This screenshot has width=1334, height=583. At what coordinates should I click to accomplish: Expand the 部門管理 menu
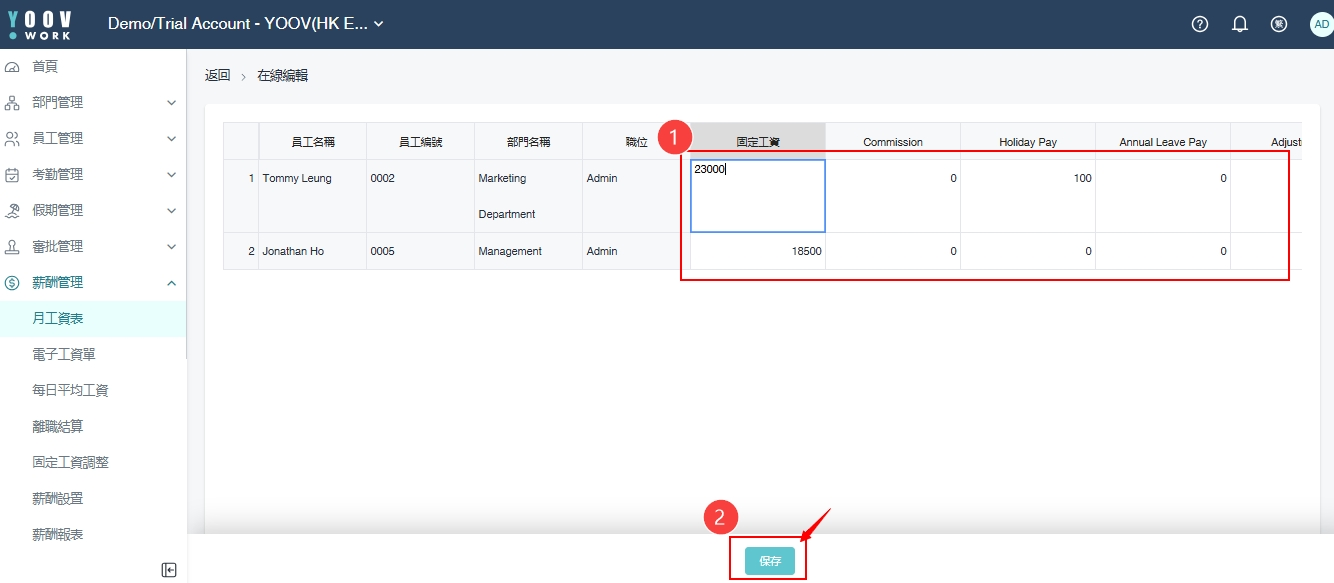coord(92,103)
